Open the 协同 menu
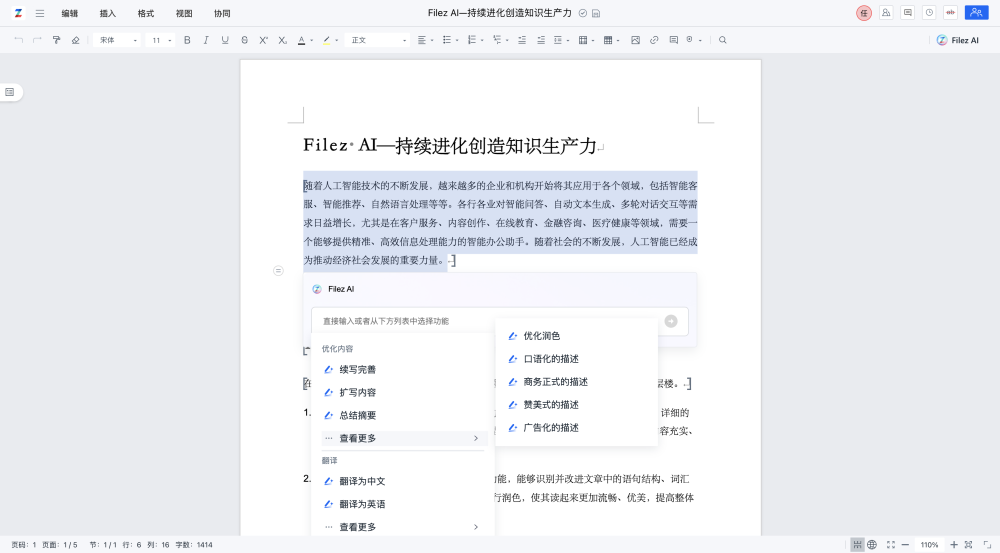Viewport: 1000px width, 553px height. pyautogui.click(x=222, y=13)
